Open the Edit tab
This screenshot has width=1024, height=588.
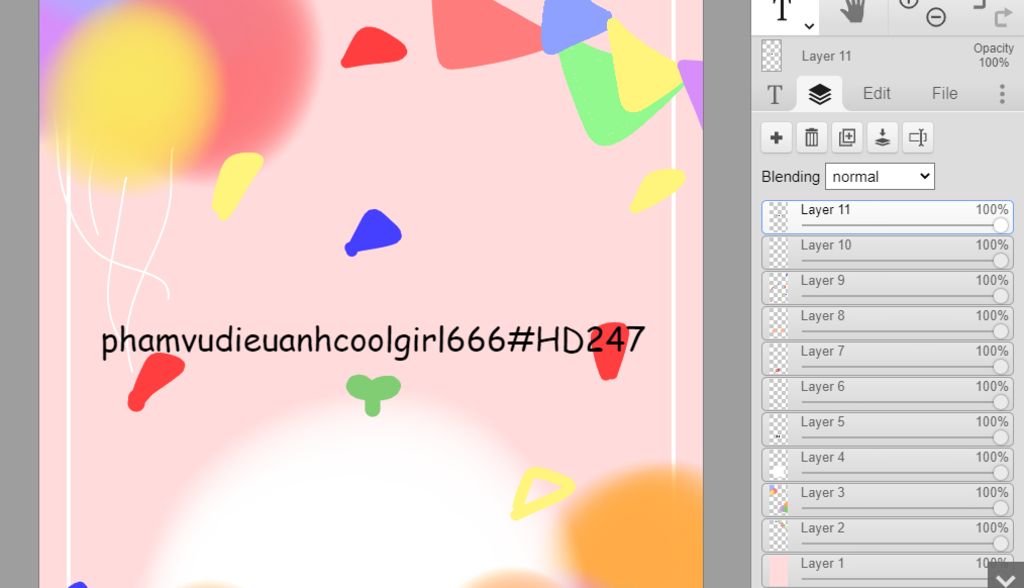pos(876,93)
